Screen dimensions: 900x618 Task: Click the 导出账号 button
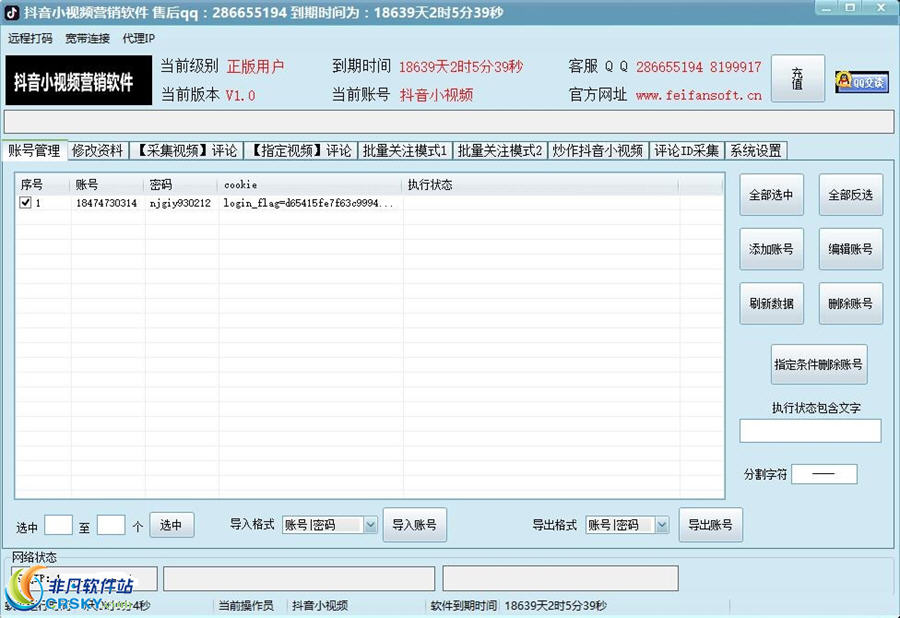[x=711, y=524]
